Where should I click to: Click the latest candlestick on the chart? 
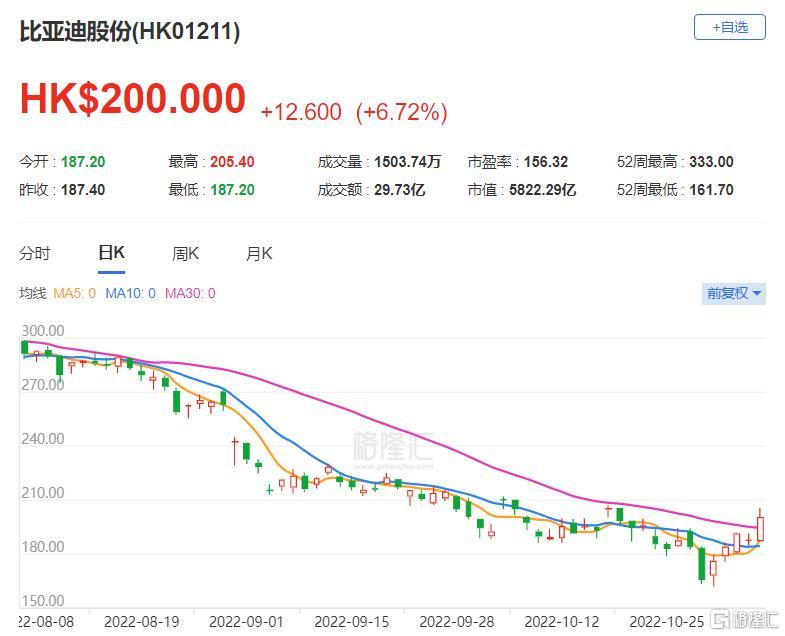[760, 527]
